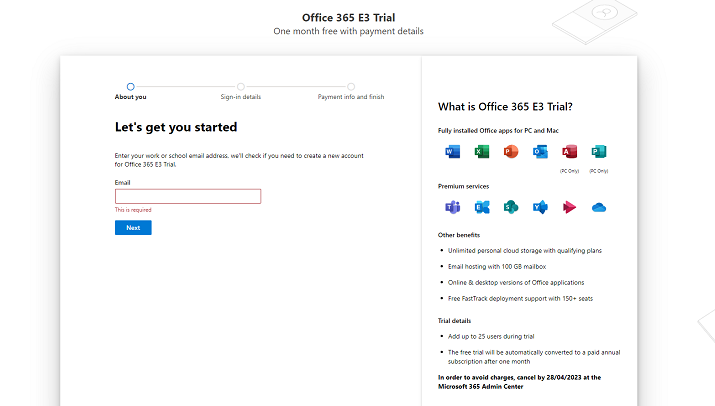The image size is (715, 406).
Task: Click the Publisher app icon
Action: [x=599, y=151]
